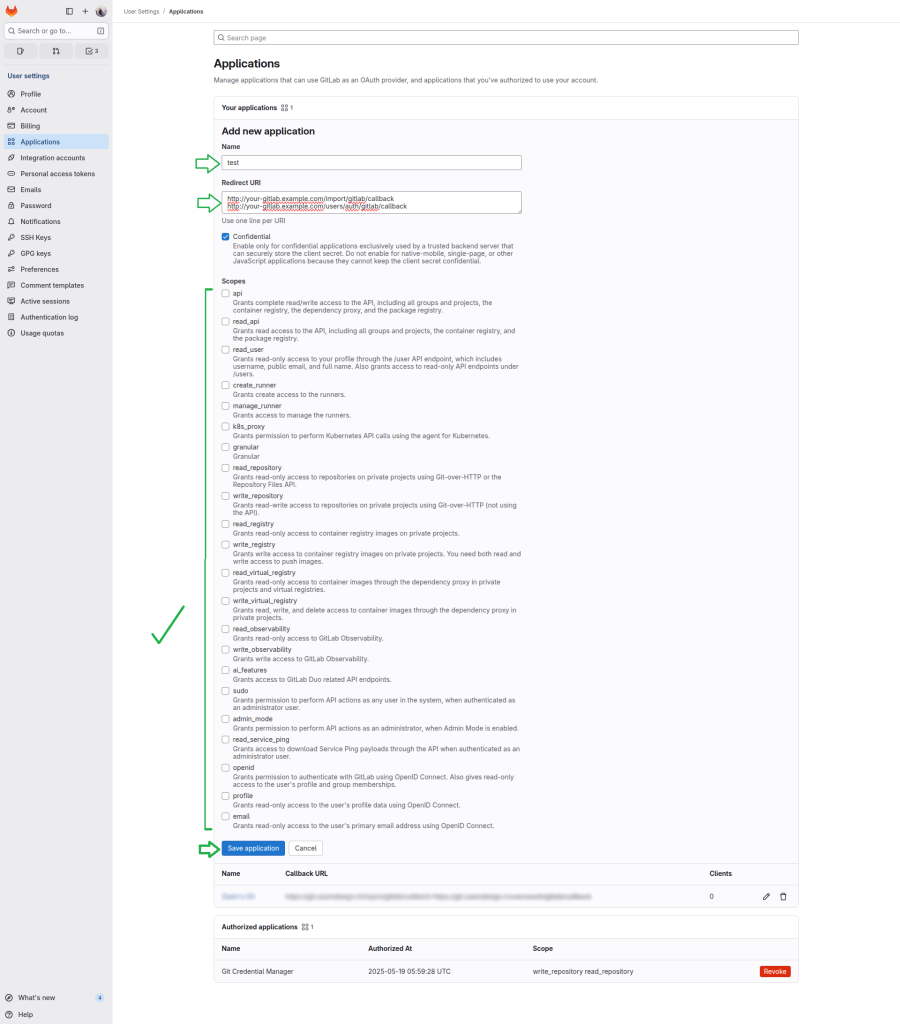Uncheck the Confidential checkbox

[226, 237]
